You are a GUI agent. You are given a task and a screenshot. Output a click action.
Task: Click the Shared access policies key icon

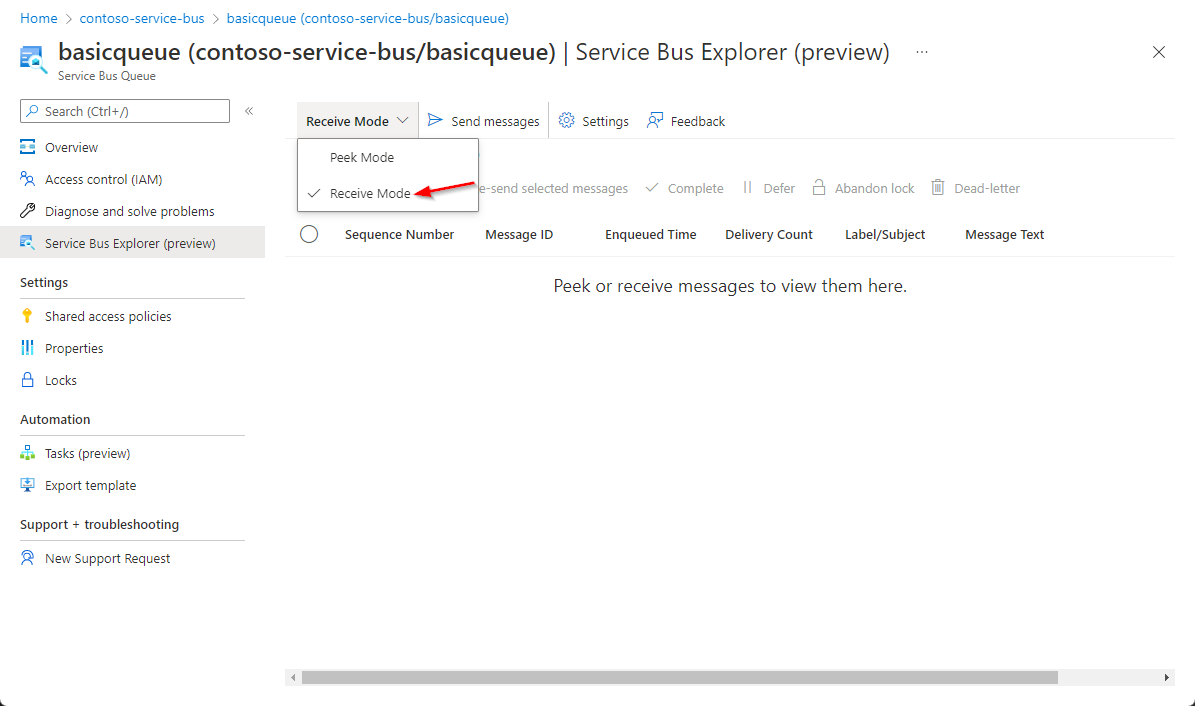[x=27, y=316]
